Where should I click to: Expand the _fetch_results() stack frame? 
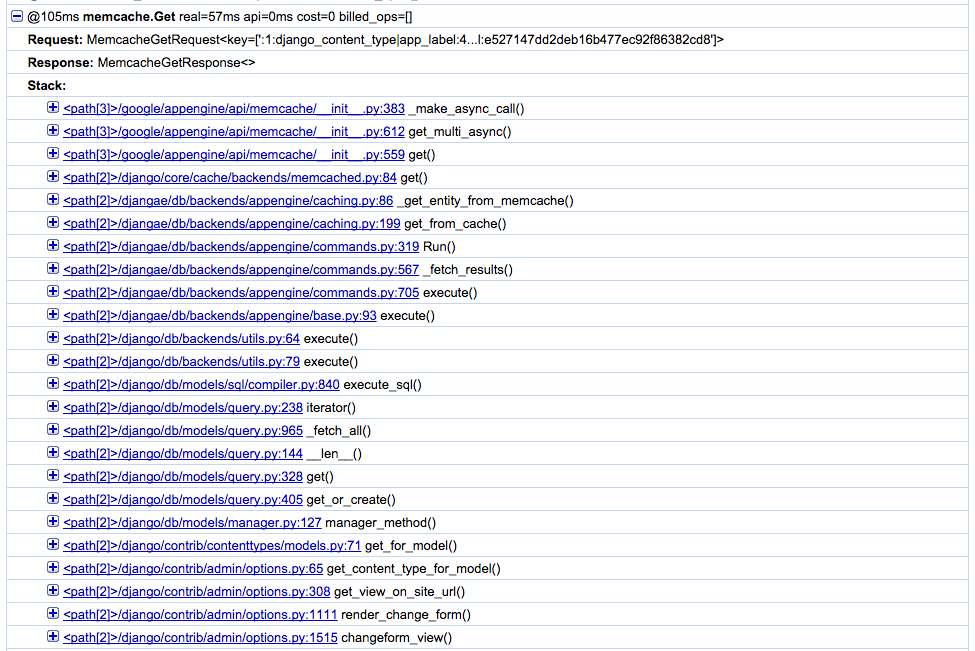click(53, 269)
